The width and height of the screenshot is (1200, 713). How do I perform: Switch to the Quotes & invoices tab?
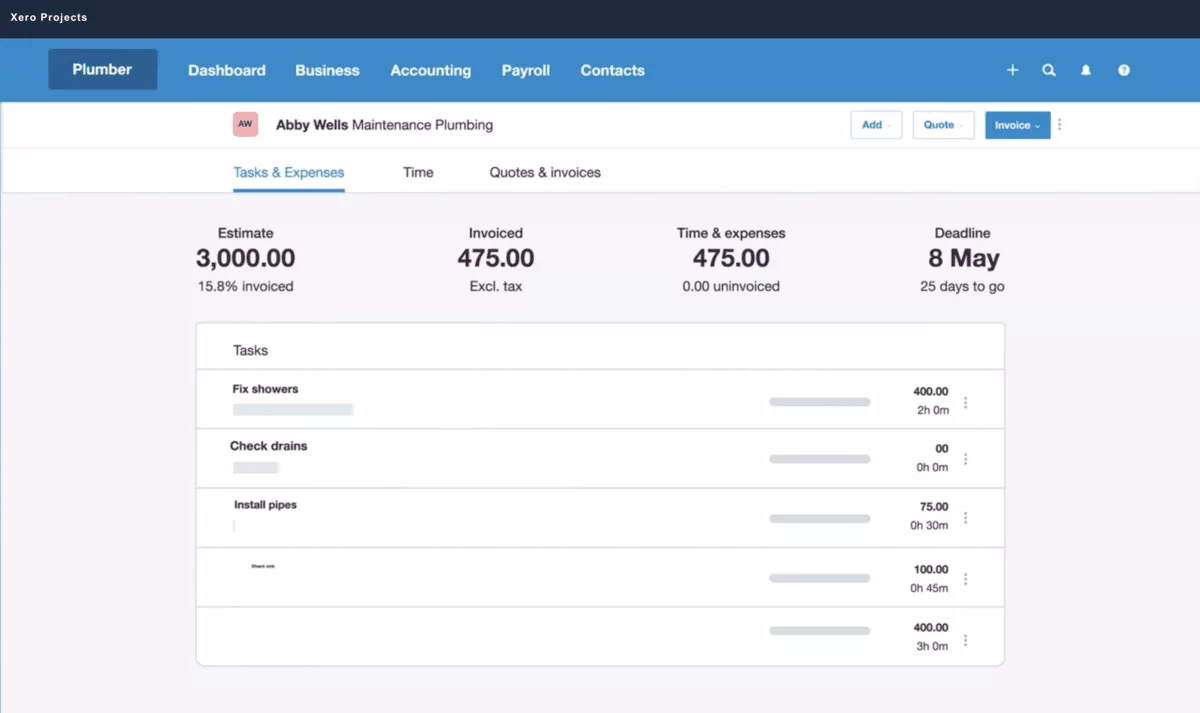click(544, 172)
